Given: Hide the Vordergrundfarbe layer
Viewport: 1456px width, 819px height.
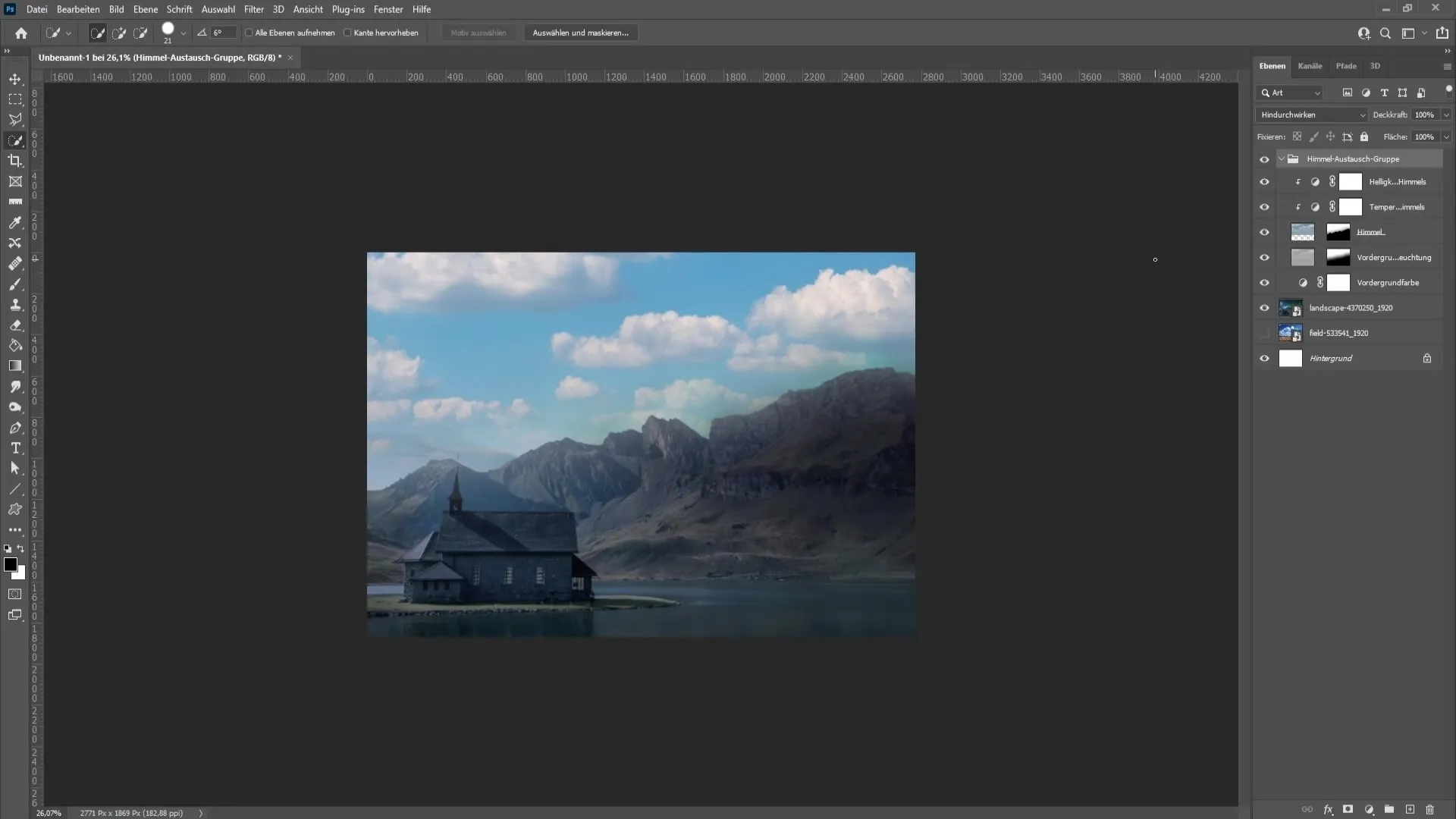Looking at the screenshot, I should click(x=1264, y=283).
